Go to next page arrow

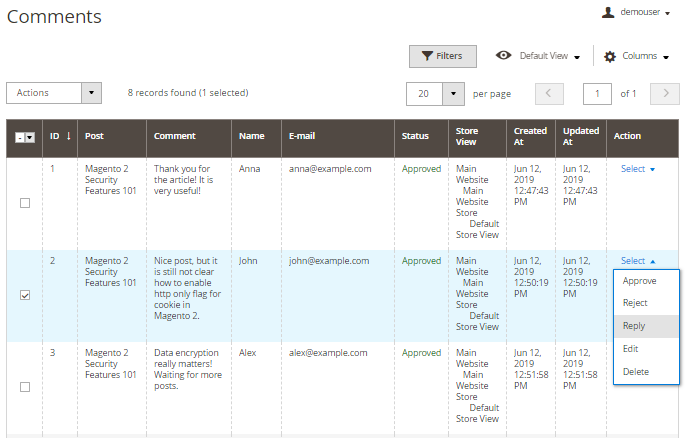[664, 94]
